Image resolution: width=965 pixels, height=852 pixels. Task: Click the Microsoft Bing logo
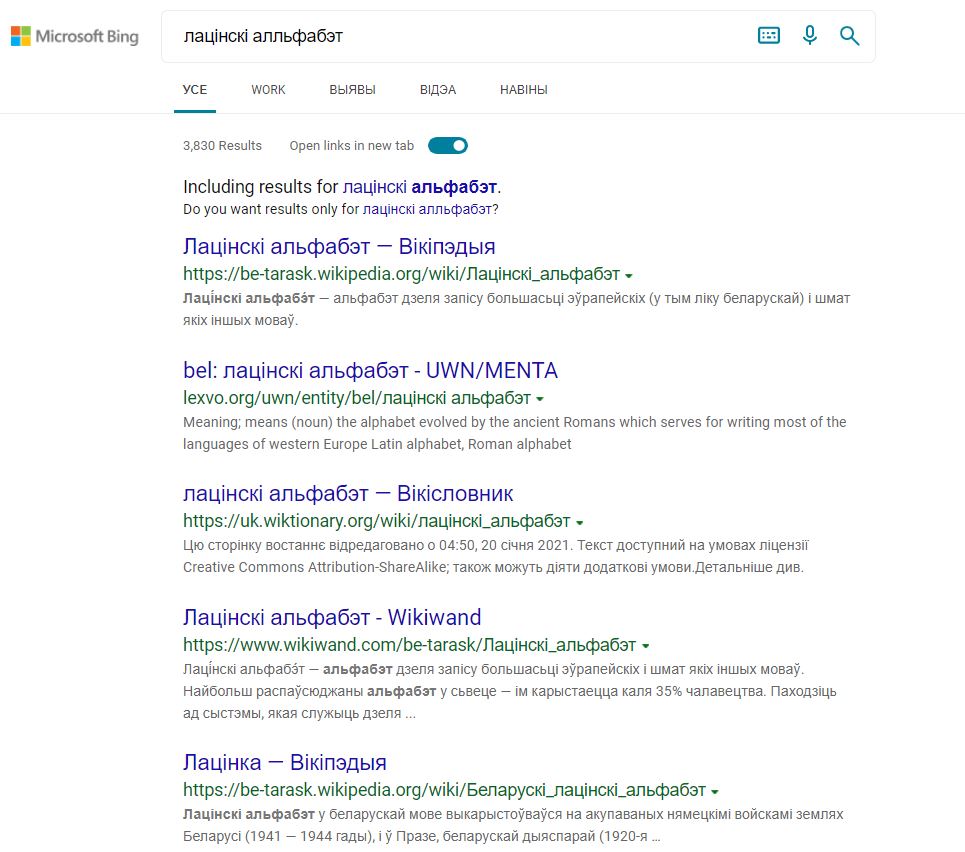pos(75,35)
